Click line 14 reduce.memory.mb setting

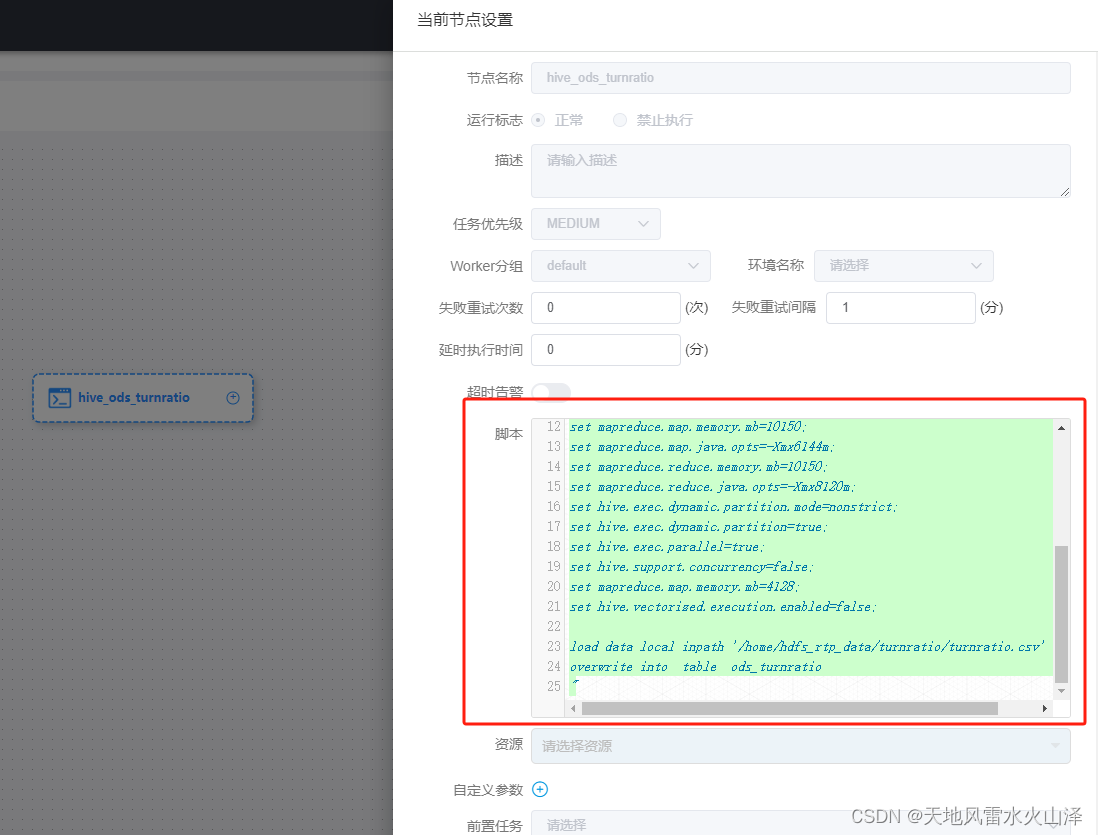click(698, 467)
